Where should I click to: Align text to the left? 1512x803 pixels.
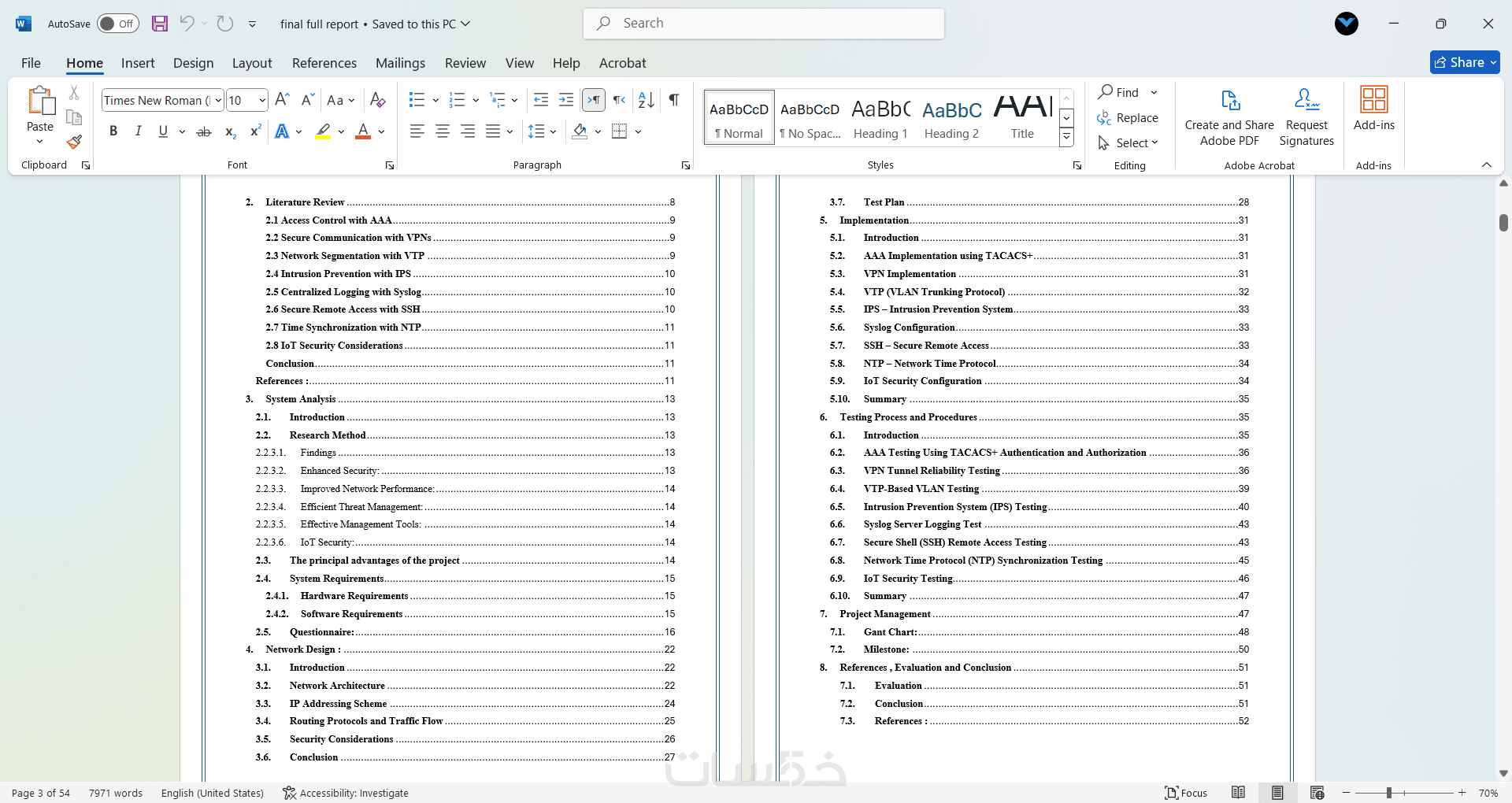click(417, 131)
